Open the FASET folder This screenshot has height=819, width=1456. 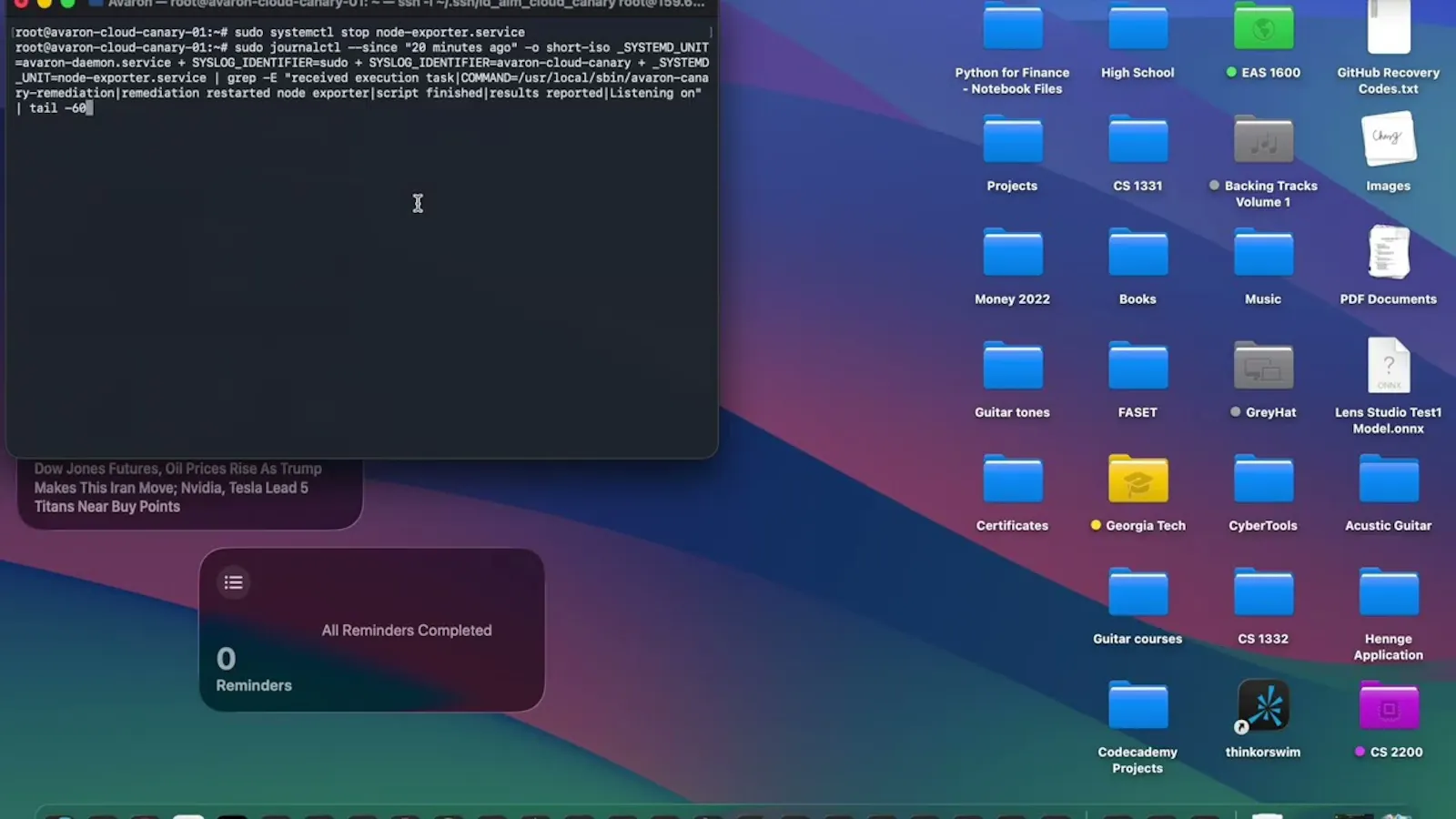point(1137,366)
